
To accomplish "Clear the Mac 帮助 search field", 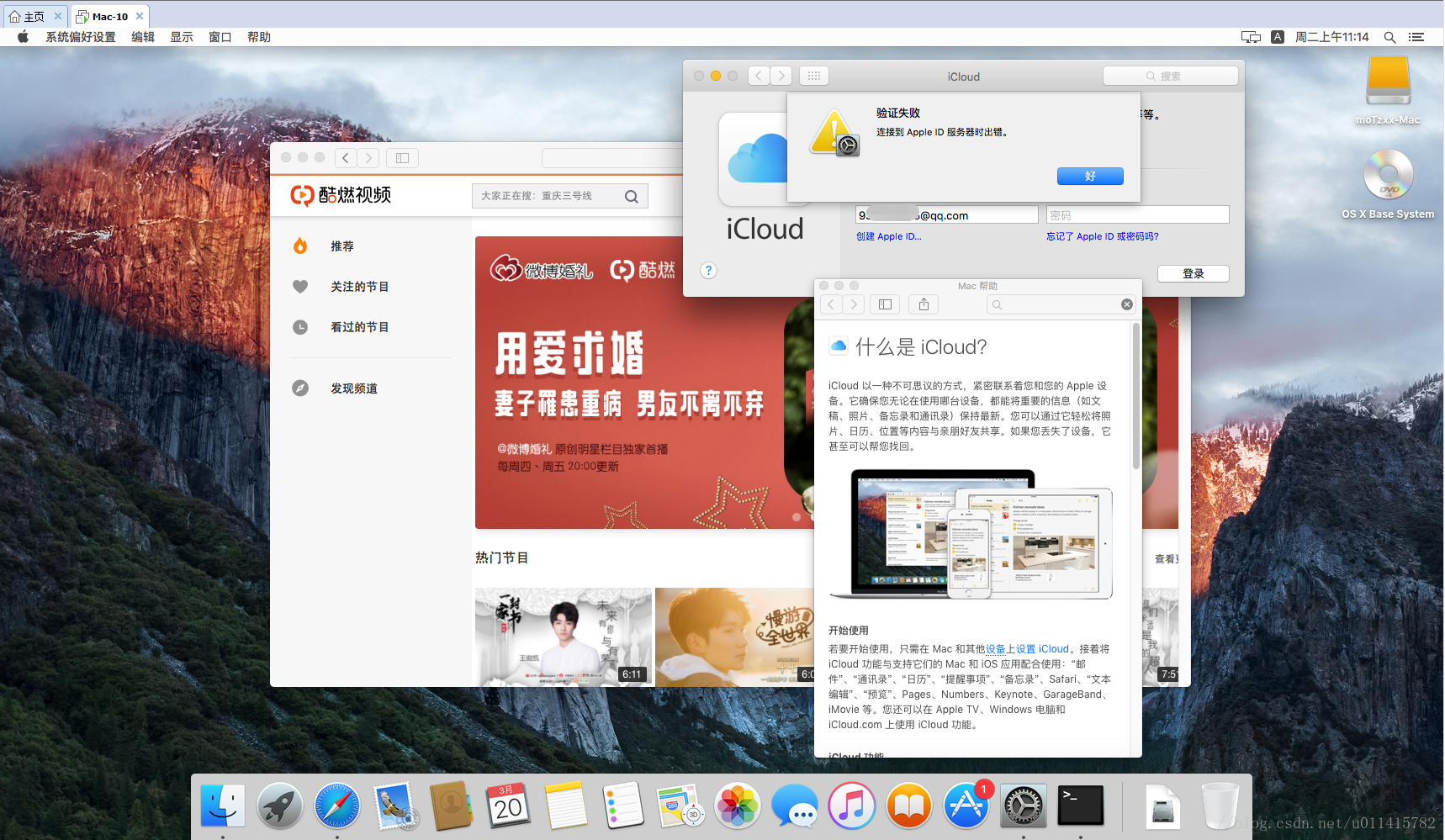I will click(x=1127, y=304).
